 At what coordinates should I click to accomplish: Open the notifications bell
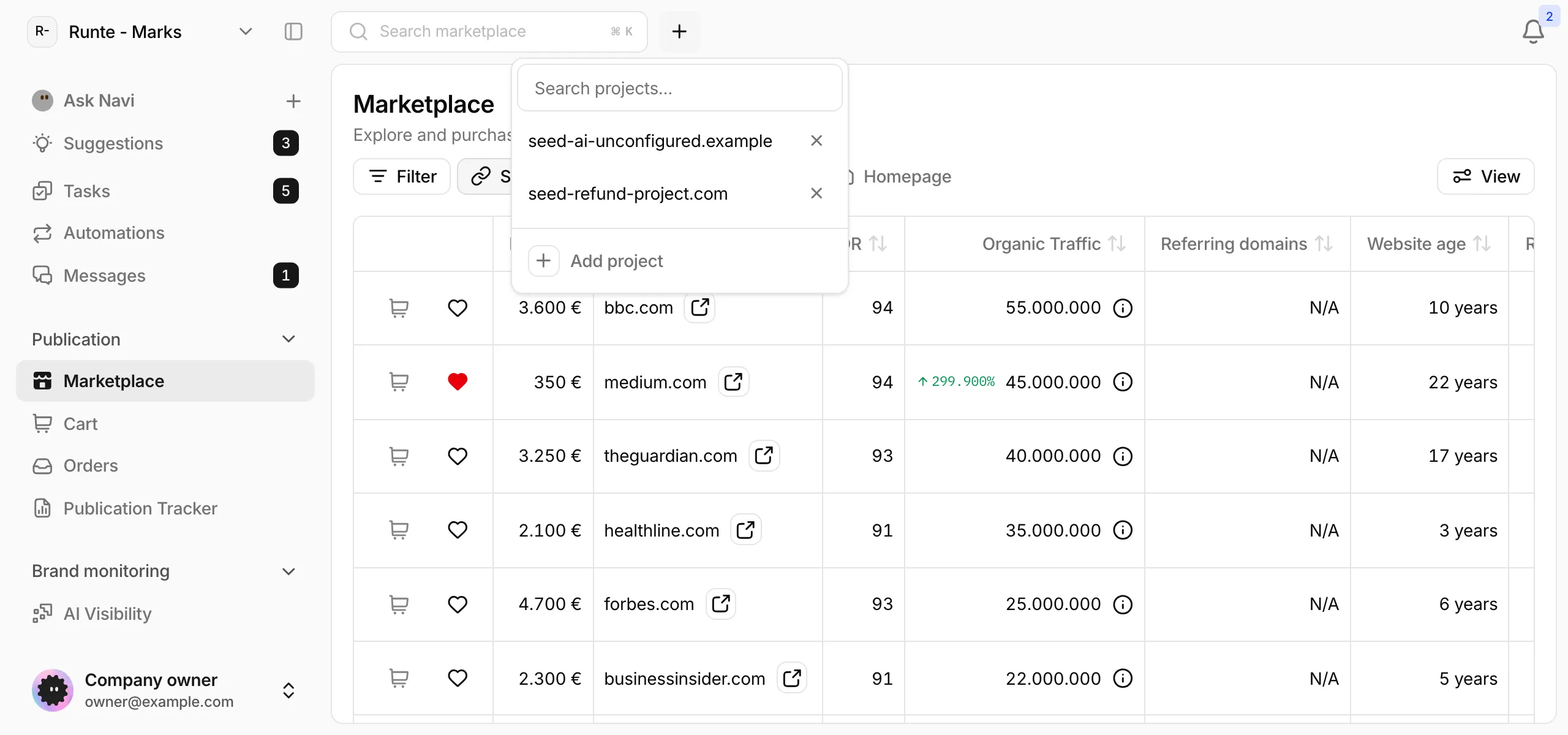tap(1533, 31)
